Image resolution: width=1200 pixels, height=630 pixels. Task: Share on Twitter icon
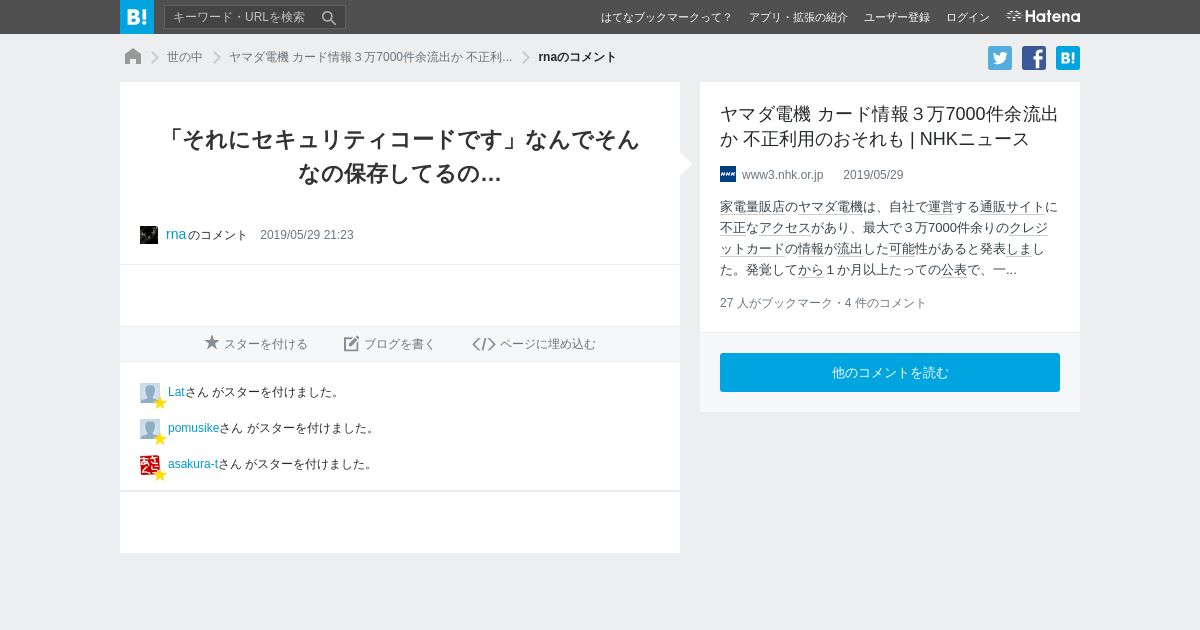[x=1000, y=58]
